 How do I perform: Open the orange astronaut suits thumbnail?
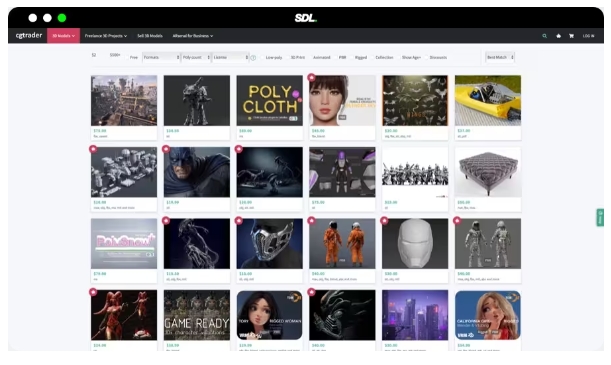point(342,243)
